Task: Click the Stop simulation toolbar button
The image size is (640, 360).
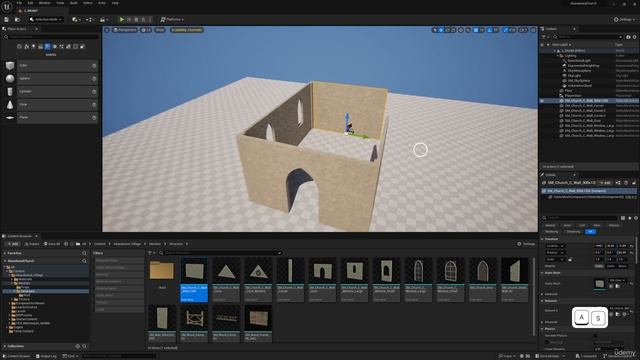Action: pos(136,19)
